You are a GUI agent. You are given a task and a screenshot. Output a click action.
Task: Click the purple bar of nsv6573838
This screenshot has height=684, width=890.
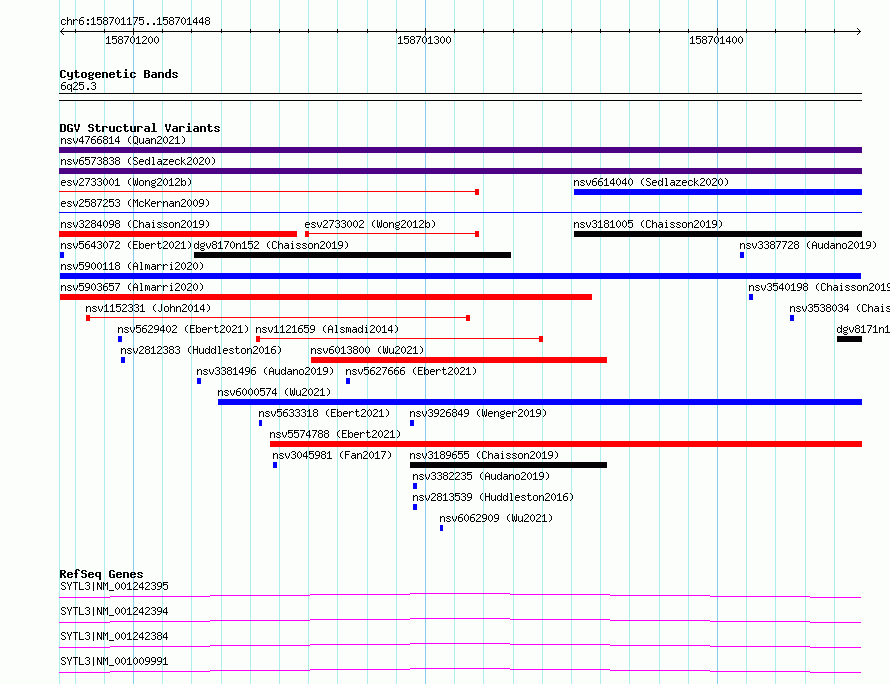(460, 171)
